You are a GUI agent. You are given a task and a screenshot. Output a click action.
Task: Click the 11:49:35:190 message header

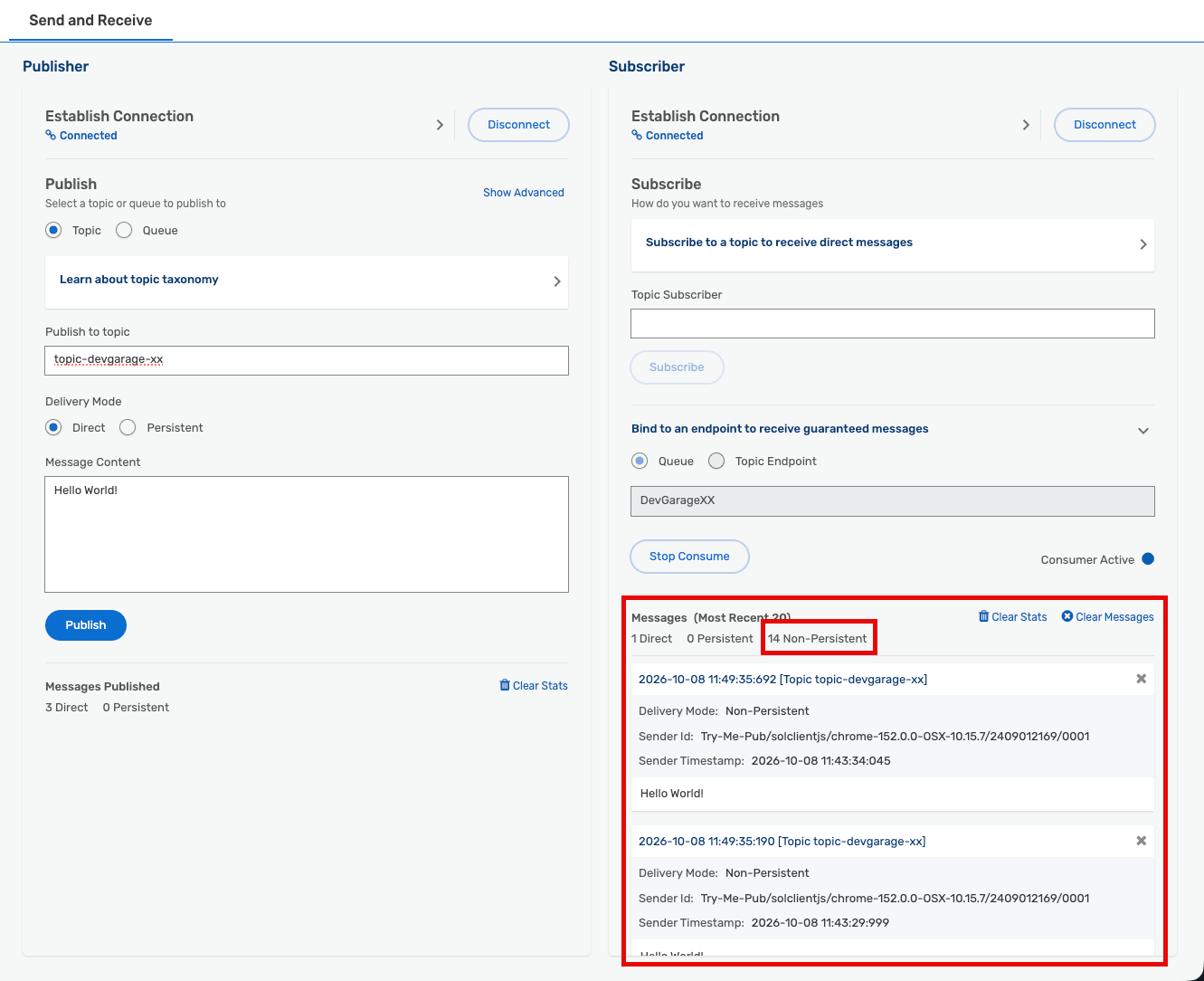pyautogui.click(x=782, y=842)
